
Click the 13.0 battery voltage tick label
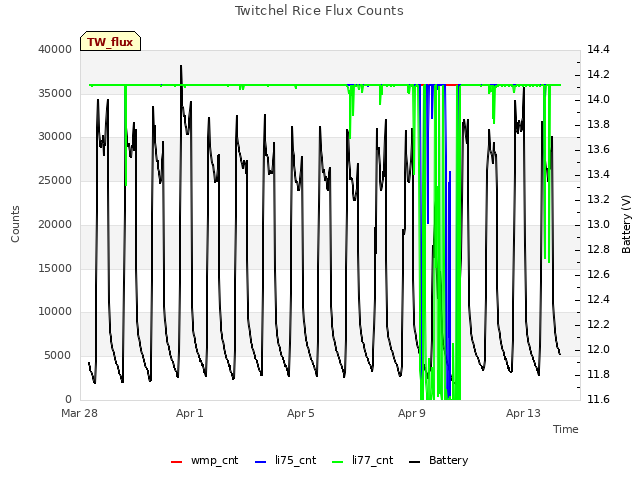[598, 224]
